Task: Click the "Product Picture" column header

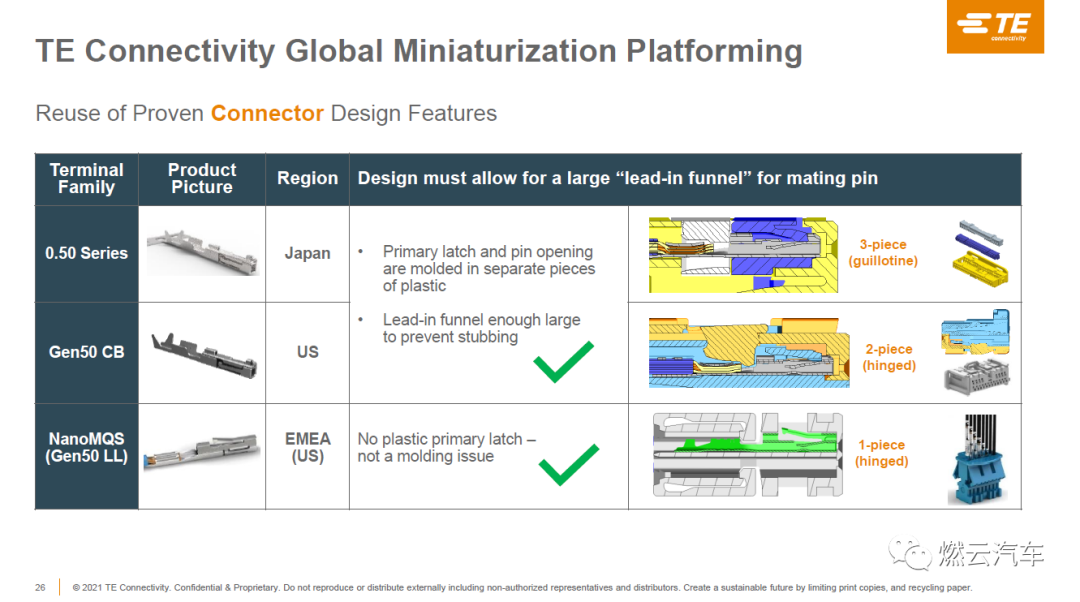Action: pyautogui.click(x=202, y=178)
